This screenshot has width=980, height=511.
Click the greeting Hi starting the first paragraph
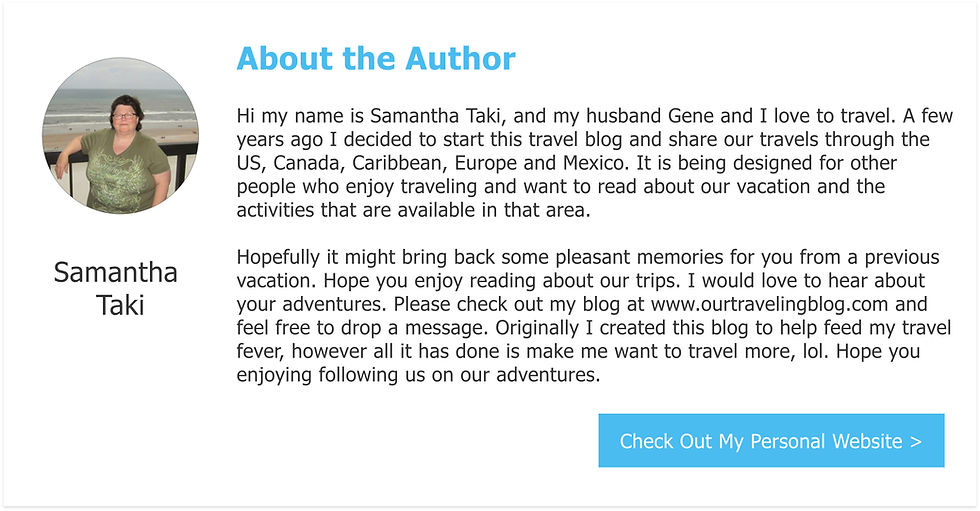tap(246, 115)
